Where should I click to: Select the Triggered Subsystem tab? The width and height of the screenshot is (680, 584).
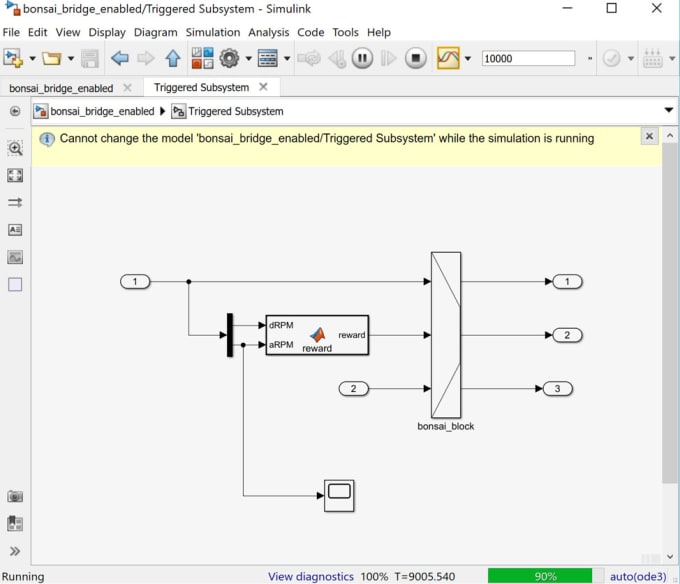(x=201, y=87)
